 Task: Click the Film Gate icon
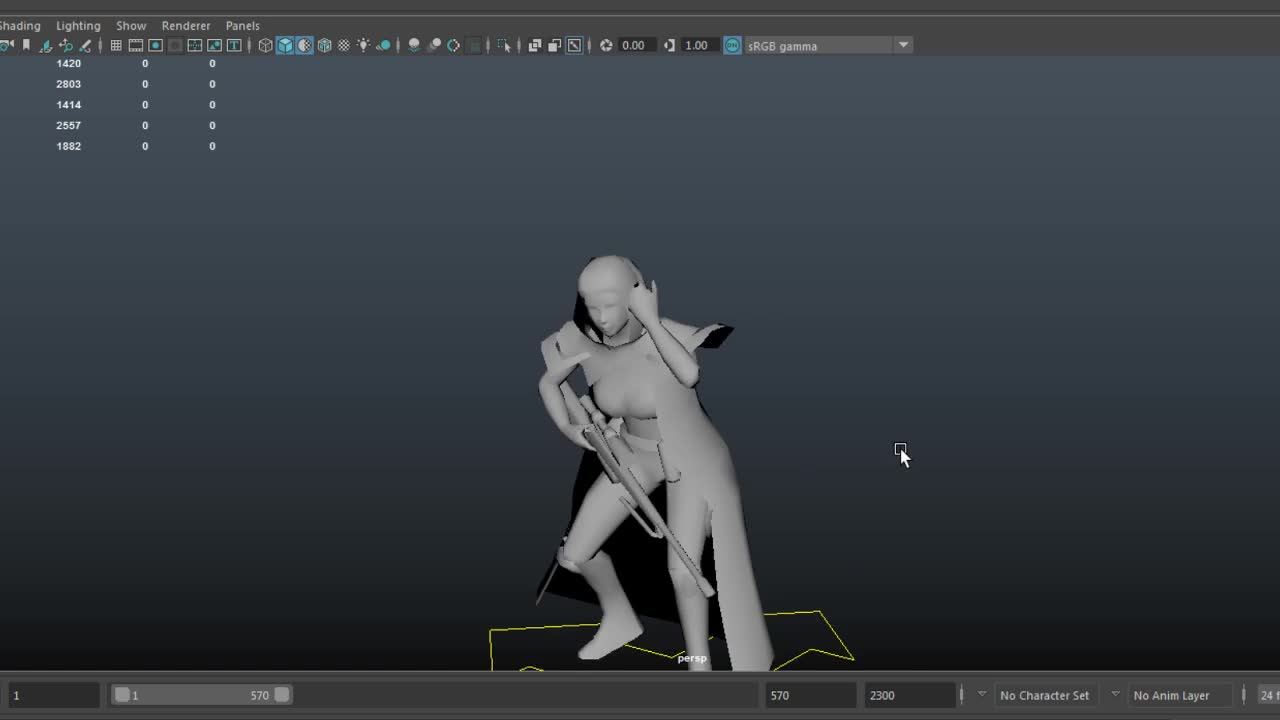135,45
